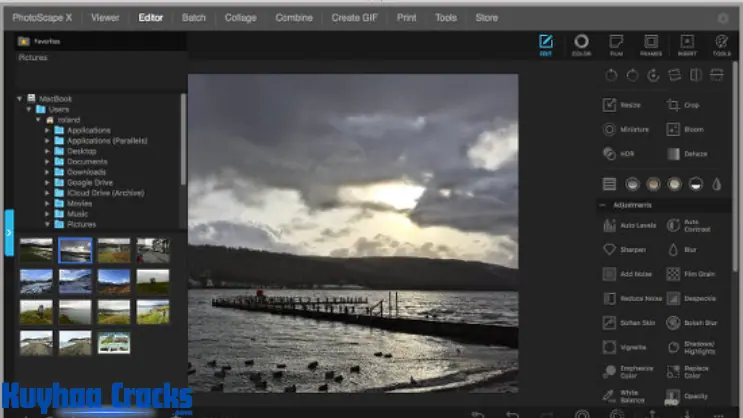This screenshot has width=743, height=418.
Task: Open Shadows/Highlights adjustment
Action: (x=691, y=347)
